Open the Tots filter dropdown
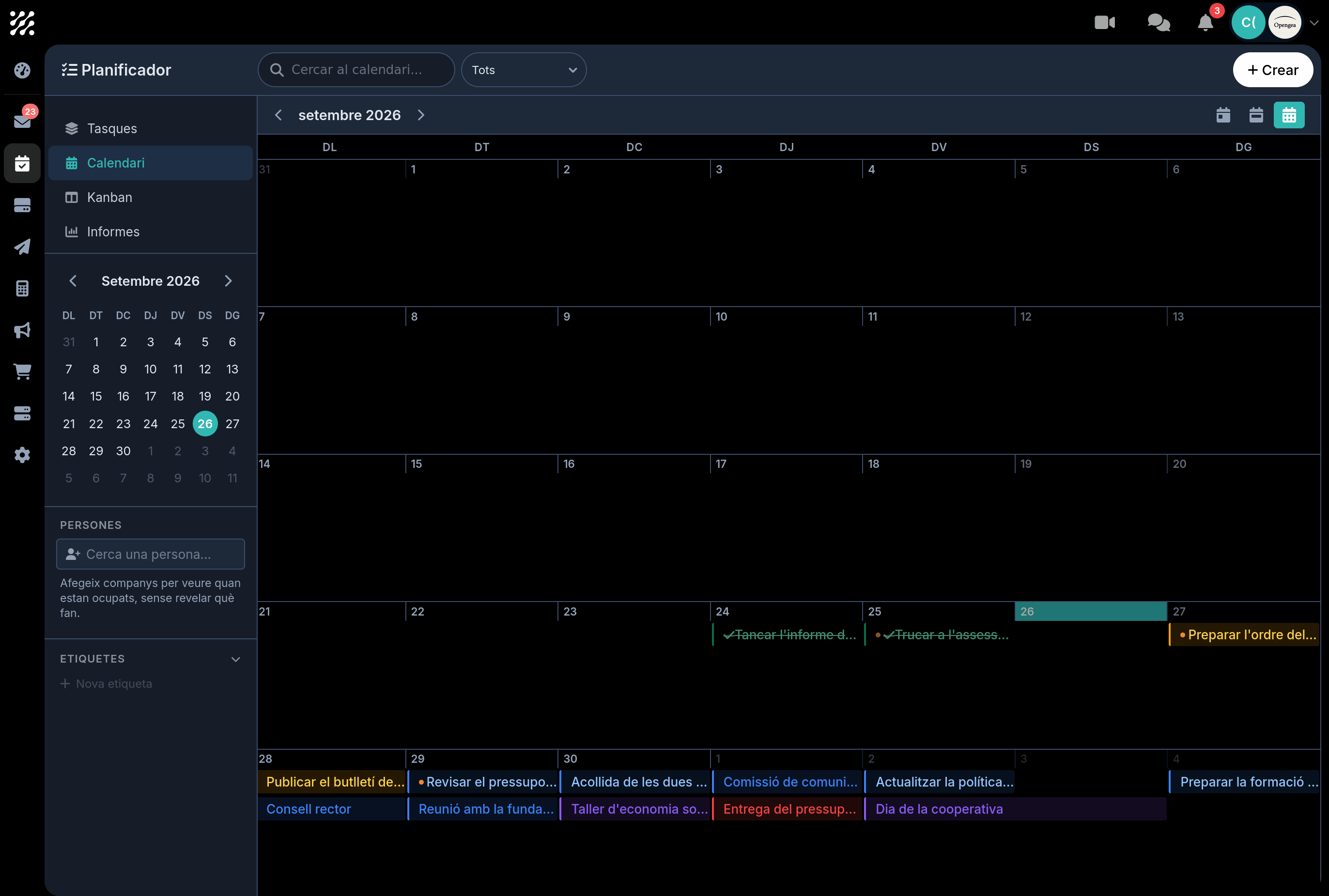The width and height of the screenshot is (1329, 896). (524, 70)
